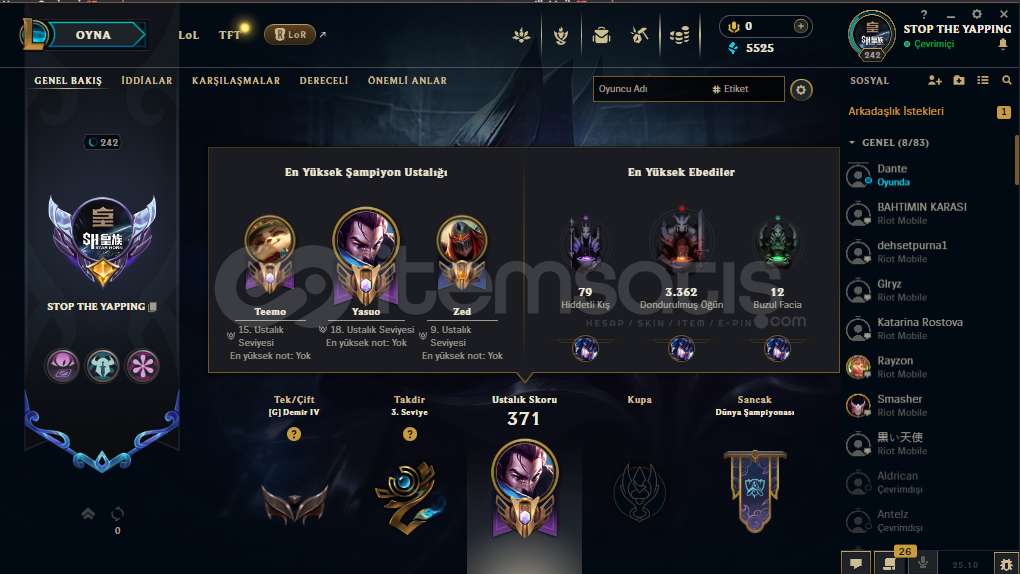Open the friend list sorting options icon
This screenshot has width=1020, height=574.
tap(983, 80)
